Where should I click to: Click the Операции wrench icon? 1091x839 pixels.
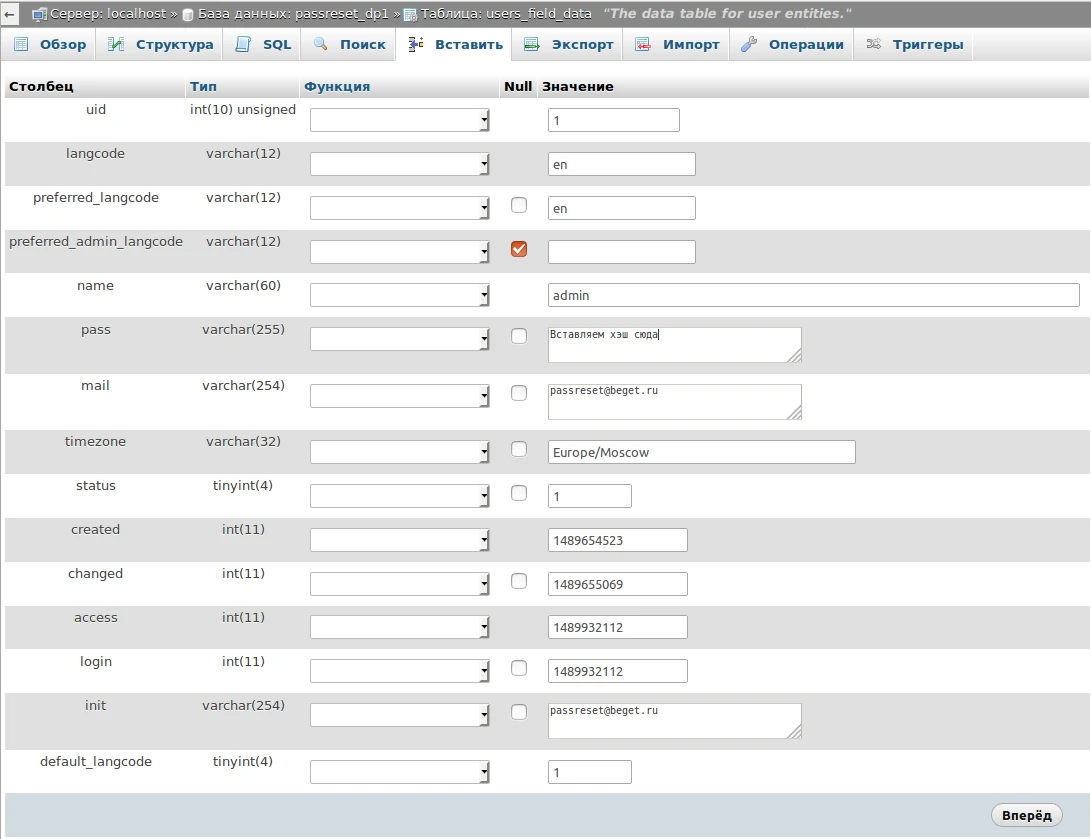coord(749,45)
